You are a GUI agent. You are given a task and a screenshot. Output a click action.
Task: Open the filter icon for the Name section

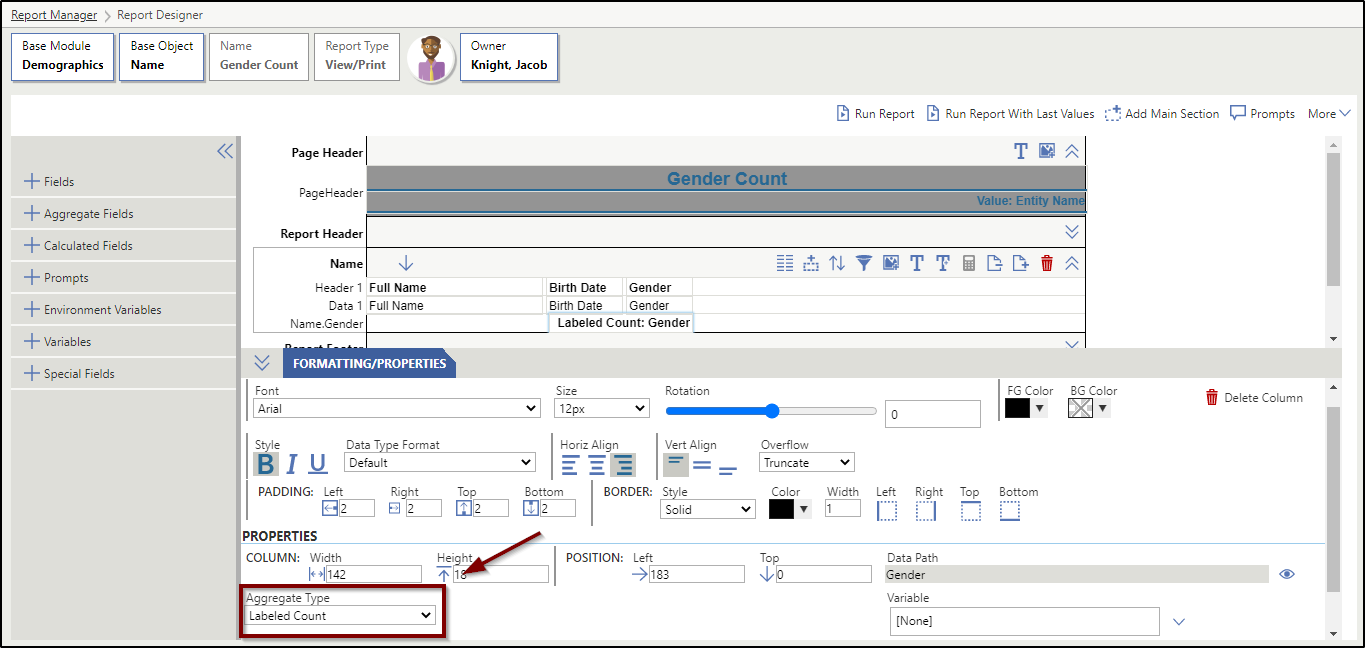pos(864,263)
